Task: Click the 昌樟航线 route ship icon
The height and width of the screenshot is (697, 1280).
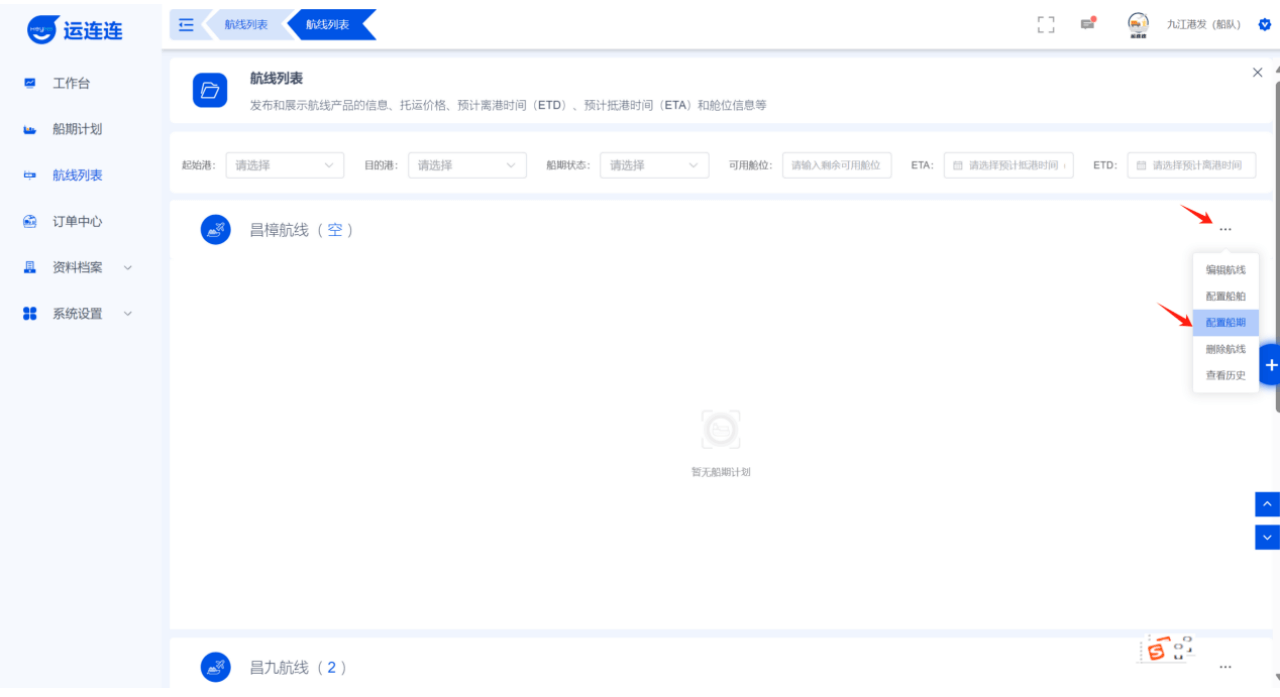Action: [x=216, y=230]
